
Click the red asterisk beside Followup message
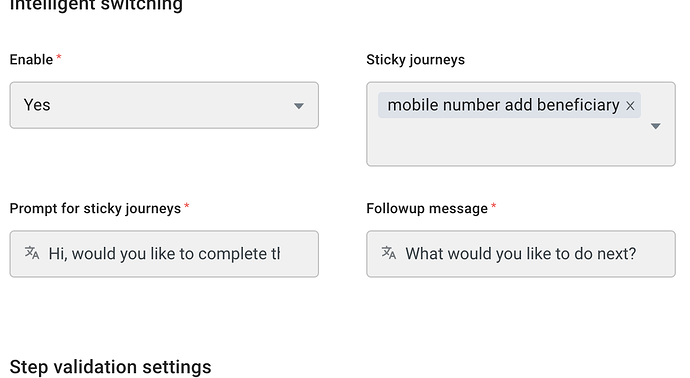(494, 206)
